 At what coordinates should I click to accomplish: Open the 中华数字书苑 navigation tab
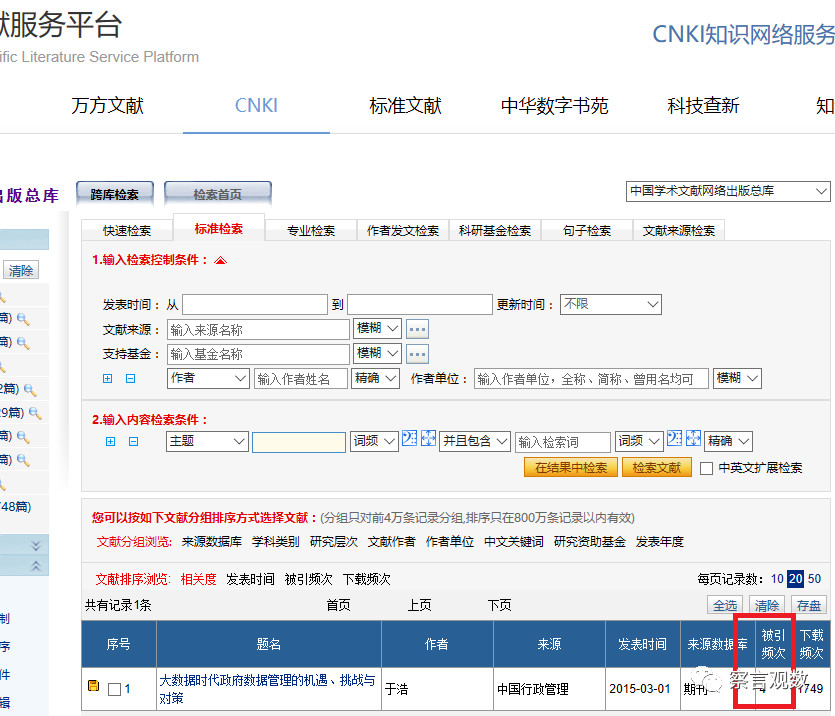554,106
